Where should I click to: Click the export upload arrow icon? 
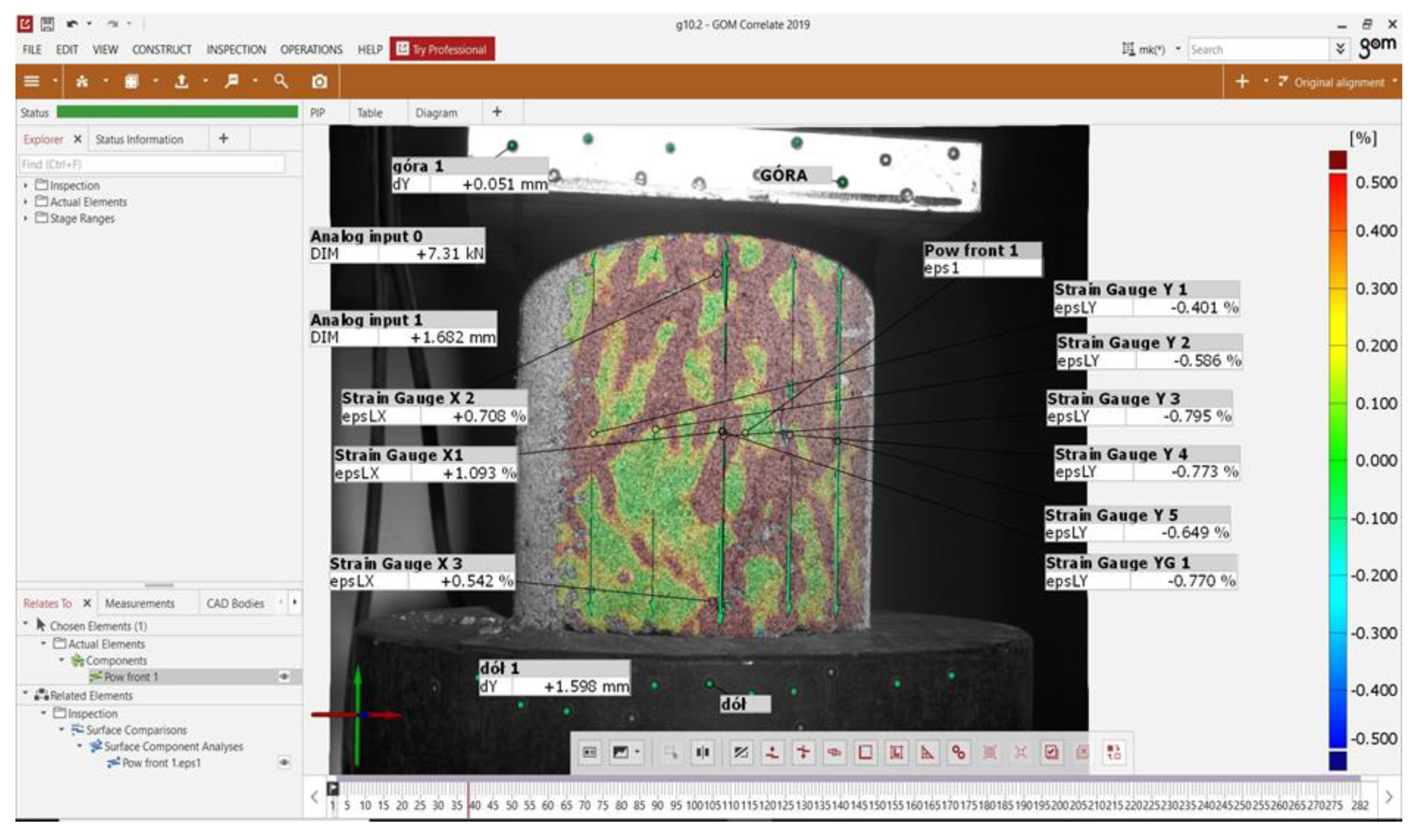(x=182, y=82)
